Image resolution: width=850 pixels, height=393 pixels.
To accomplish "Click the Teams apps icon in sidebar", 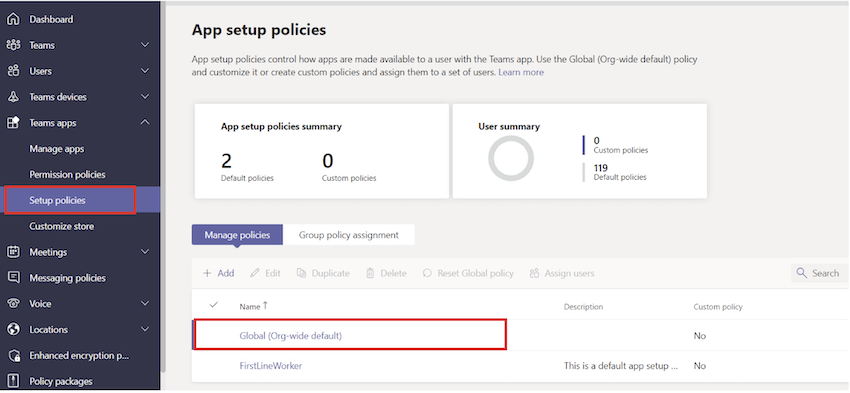I will point(13,123).
